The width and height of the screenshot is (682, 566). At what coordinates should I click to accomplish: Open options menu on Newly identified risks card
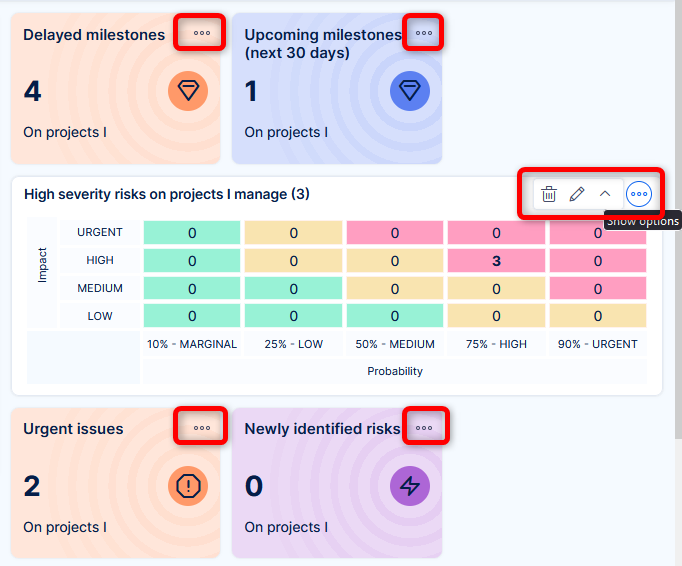pyautogui.click(x=424, y=427)
